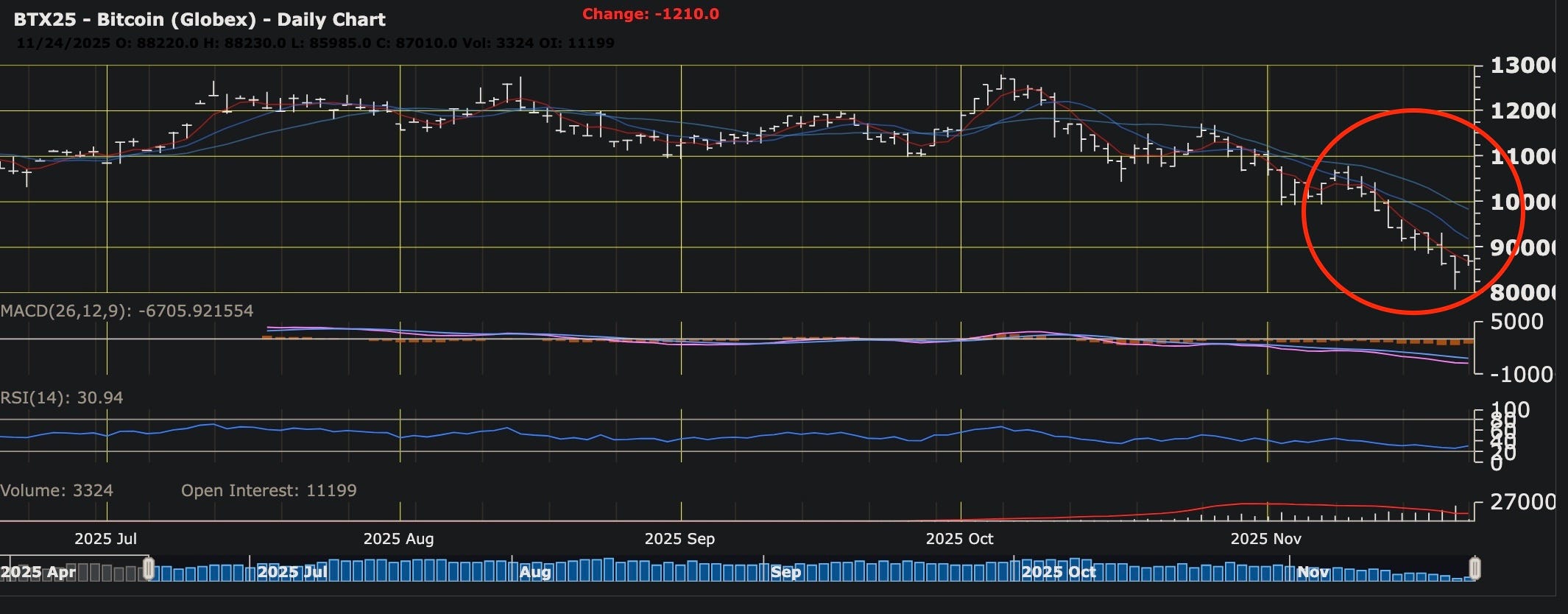Click the right handle of the date range navigator
Viewport: 1568px width, 614px height.
(x=1475, y=569)
